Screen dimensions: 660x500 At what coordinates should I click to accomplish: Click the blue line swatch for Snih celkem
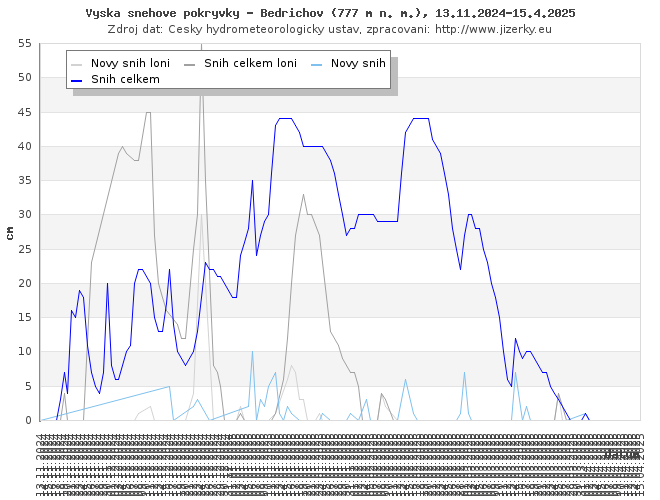(x=78, y=78)
